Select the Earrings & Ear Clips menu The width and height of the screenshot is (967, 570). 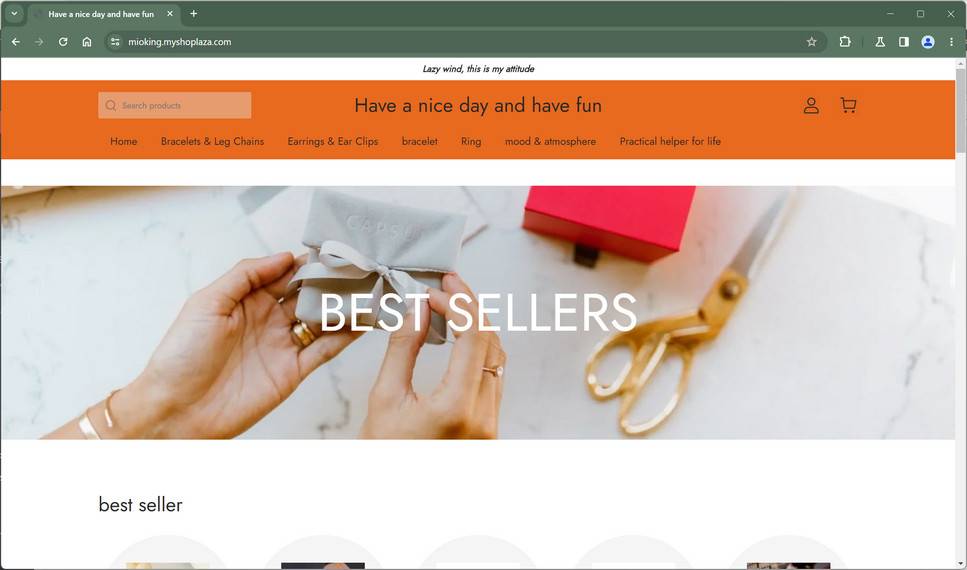(x=332, y=141)
